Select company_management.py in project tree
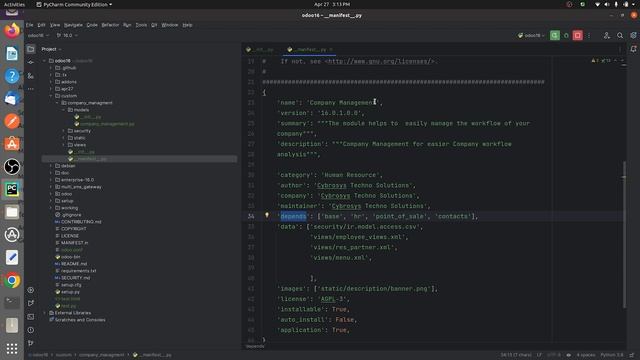640x360 pixels. [107, 124]
